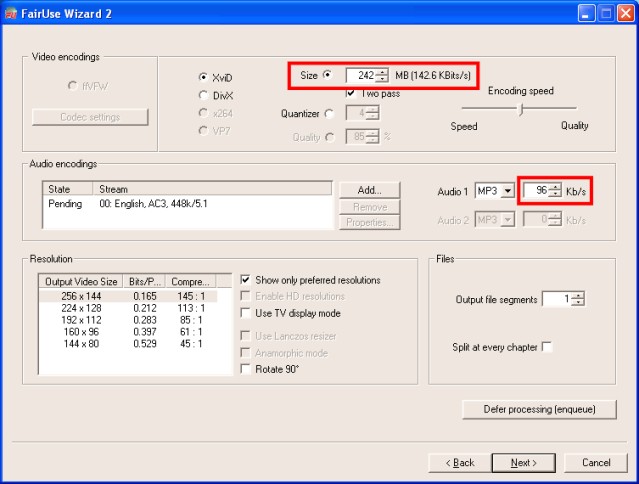Select the XviD codec radio button
The image size is (639, 484).
(204, 77)
